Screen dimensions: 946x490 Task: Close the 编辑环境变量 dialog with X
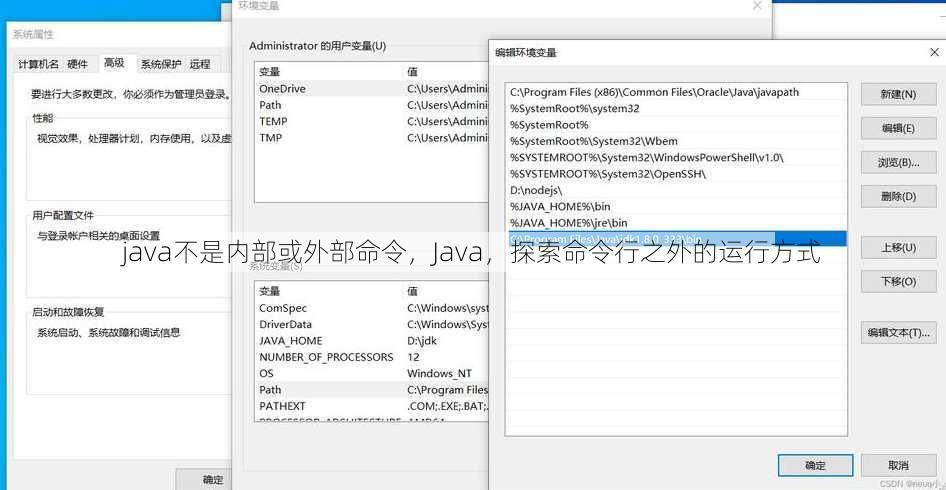point(934,52)
